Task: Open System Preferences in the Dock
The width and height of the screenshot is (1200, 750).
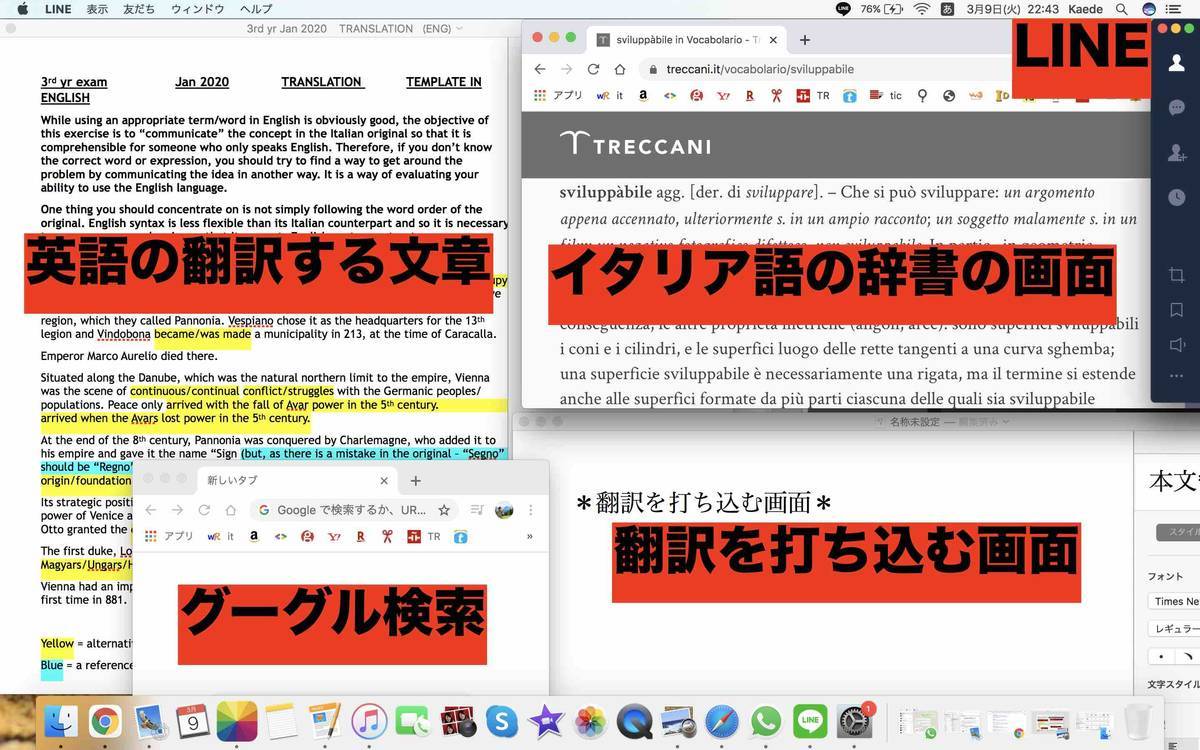Action: (x=855, y=721)
